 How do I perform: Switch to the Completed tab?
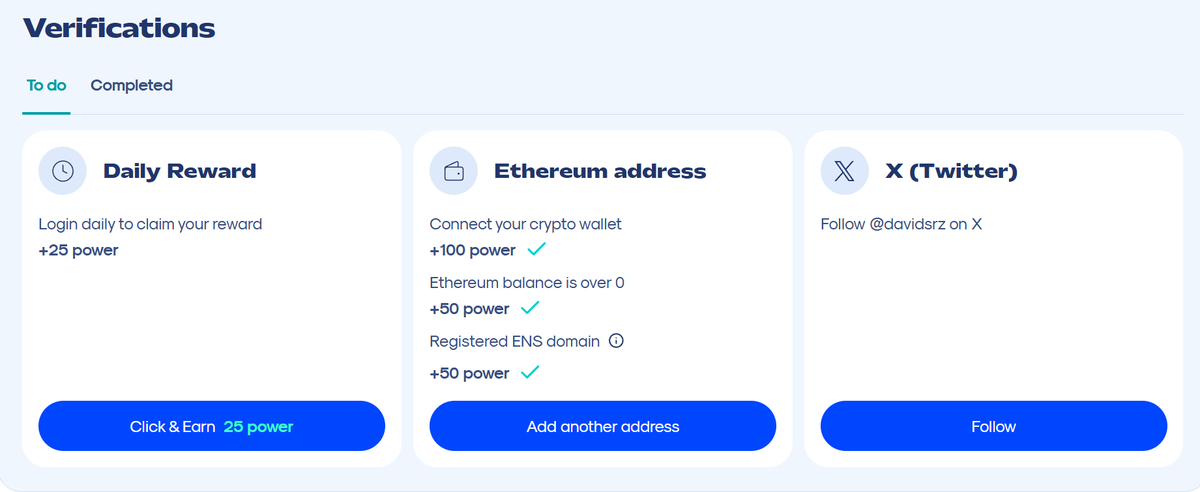(x=131, y=86)
